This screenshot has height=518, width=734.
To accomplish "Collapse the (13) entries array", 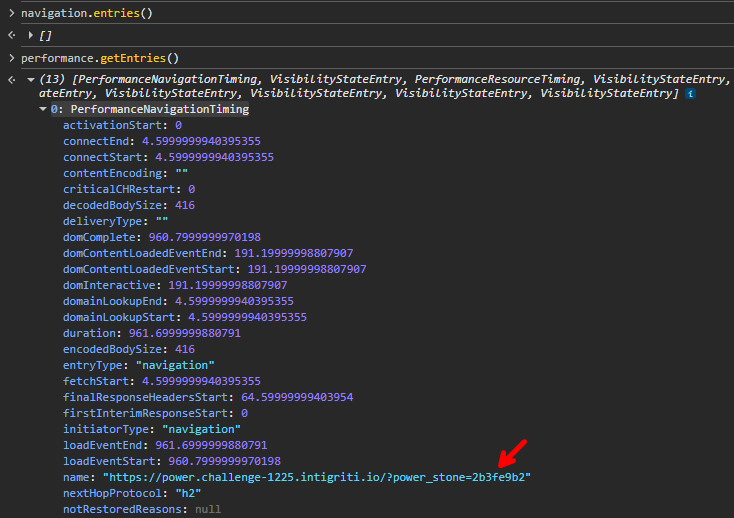I will pos(31,80).
